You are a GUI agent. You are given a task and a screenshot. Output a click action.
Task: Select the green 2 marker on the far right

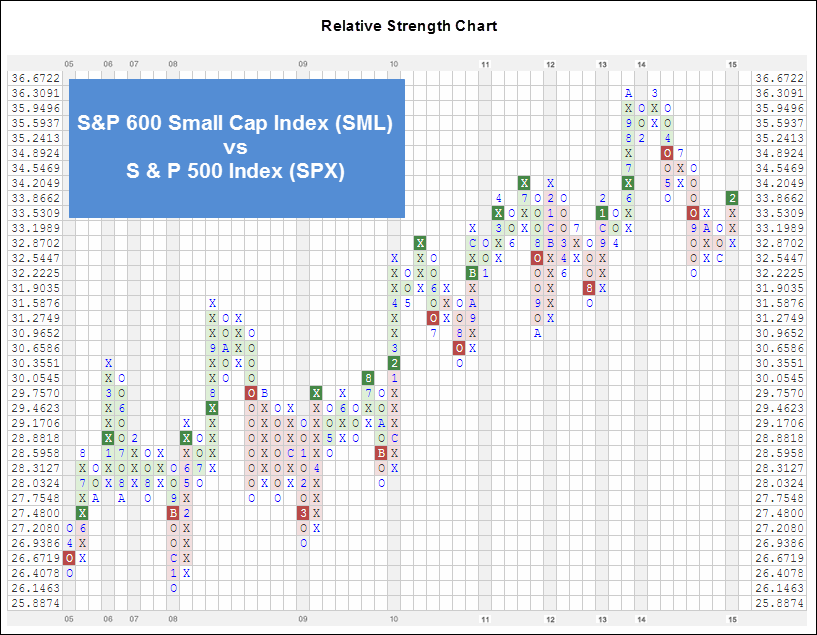[x=732, y=198]
